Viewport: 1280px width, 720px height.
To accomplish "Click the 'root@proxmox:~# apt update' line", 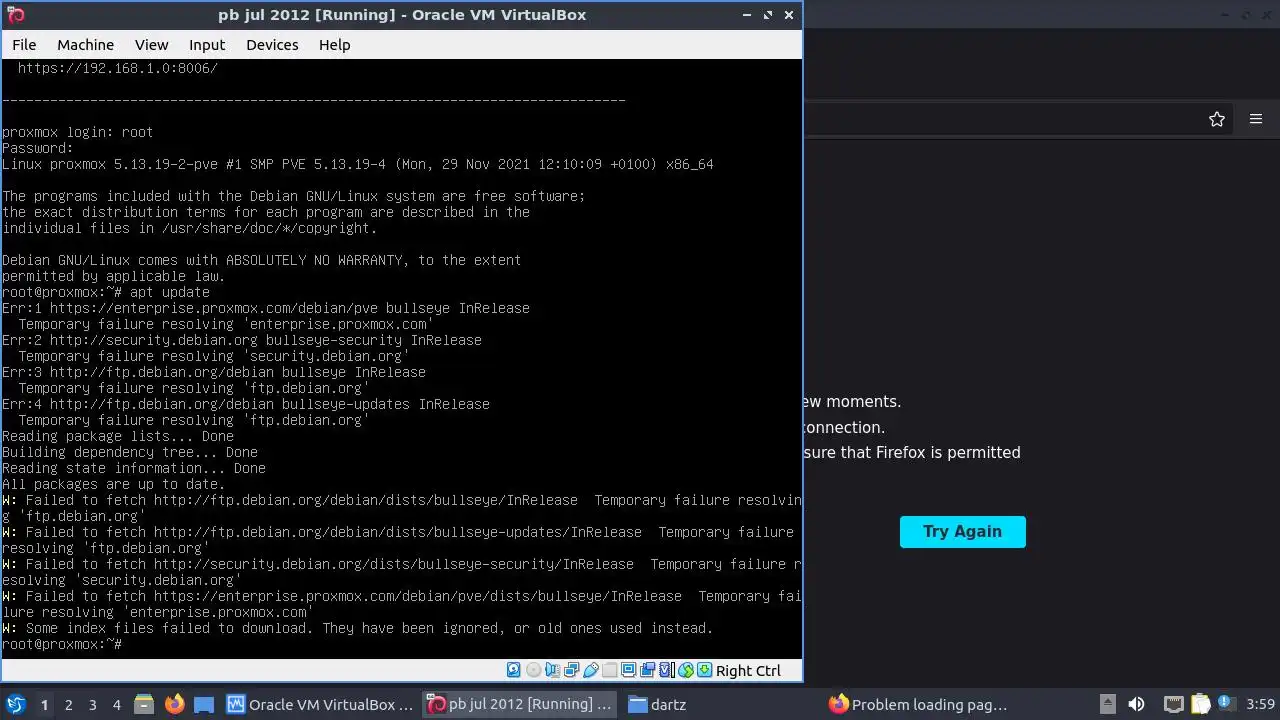I will pos(106,292).
